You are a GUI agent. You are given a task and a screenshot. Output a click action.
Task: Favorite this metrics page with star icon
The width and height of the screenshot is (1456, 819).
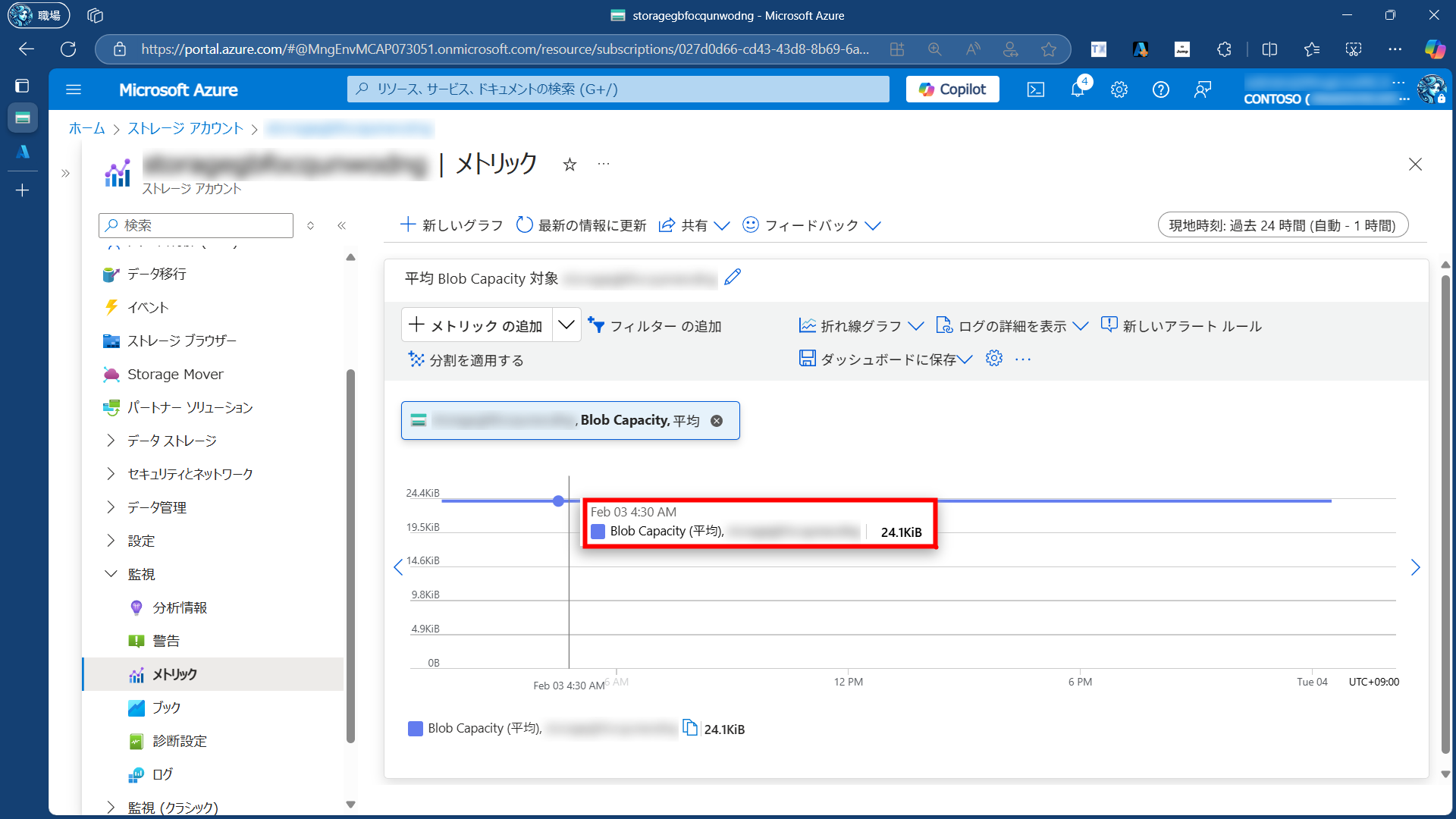(x=570, y=165)
